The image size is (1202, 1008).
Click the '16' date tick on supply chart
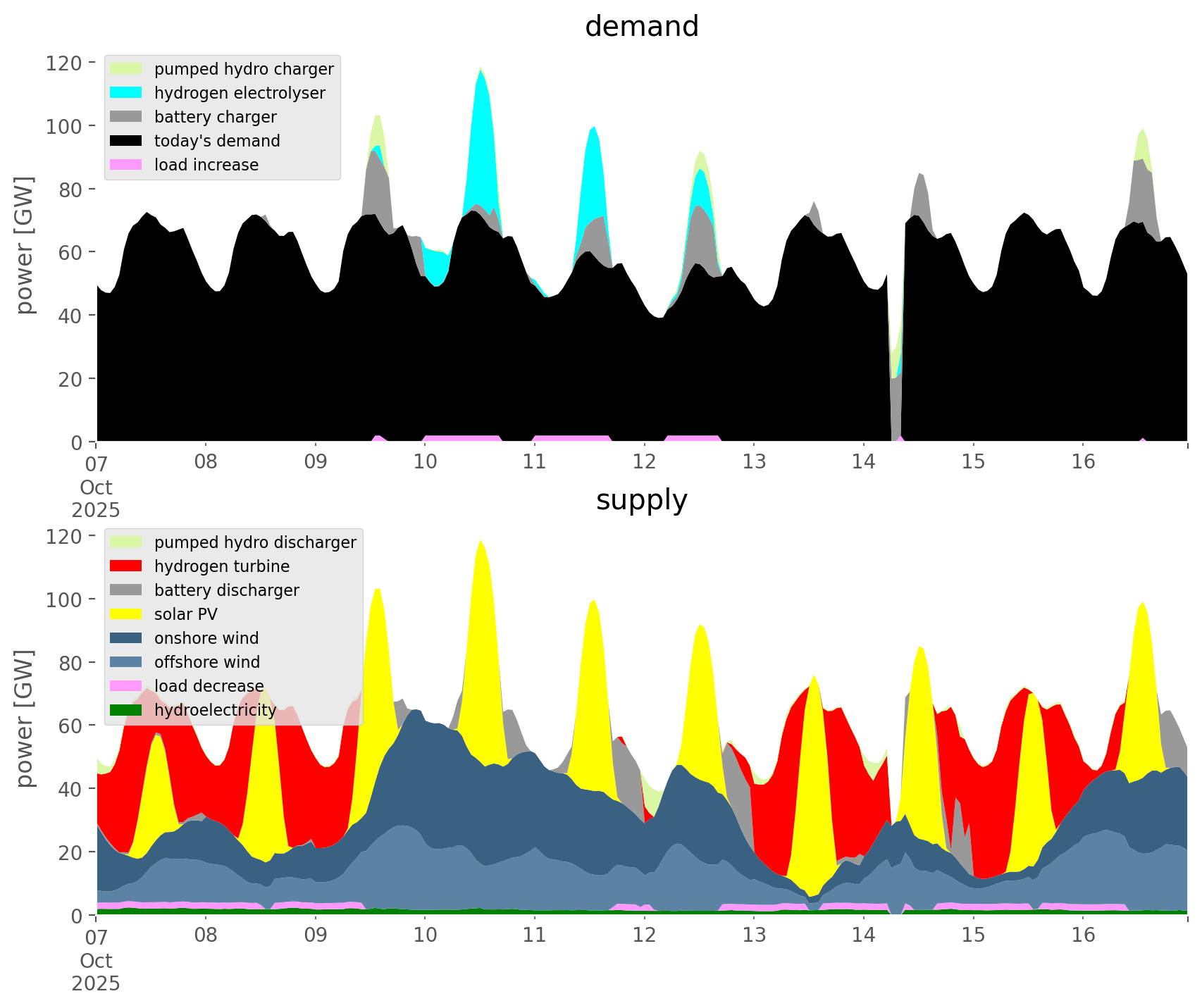(x=1083, y=935)
